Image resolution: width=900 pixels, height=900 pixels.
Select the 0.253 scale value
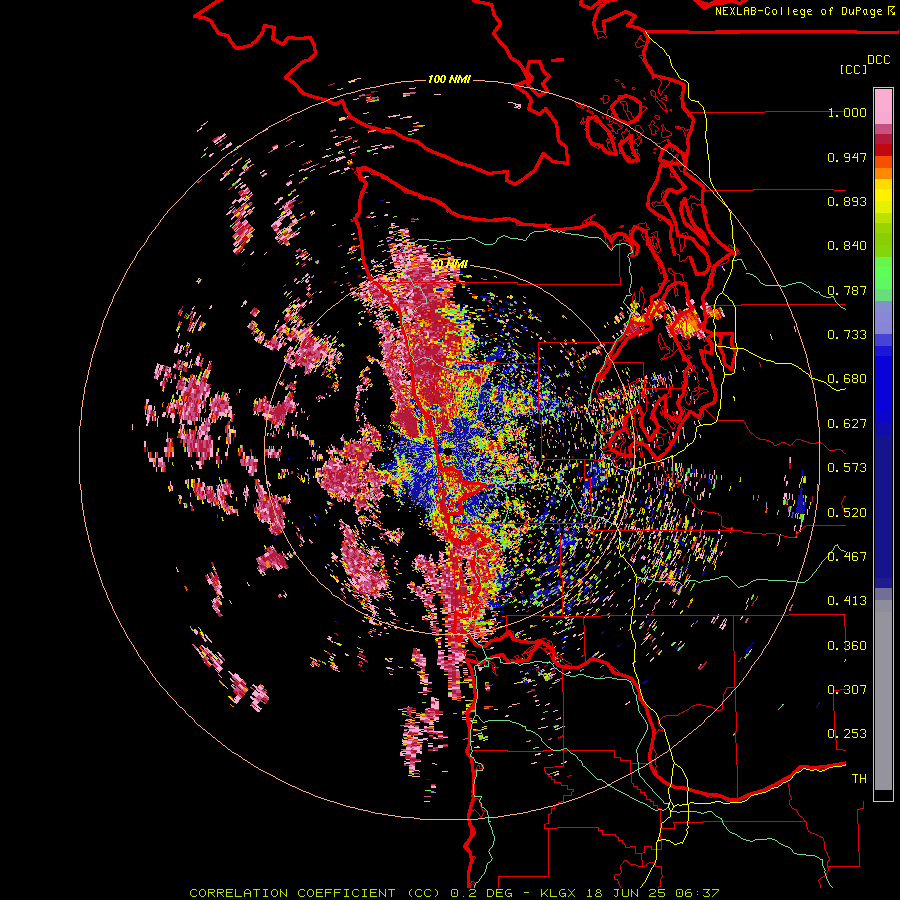coord(847,734)
